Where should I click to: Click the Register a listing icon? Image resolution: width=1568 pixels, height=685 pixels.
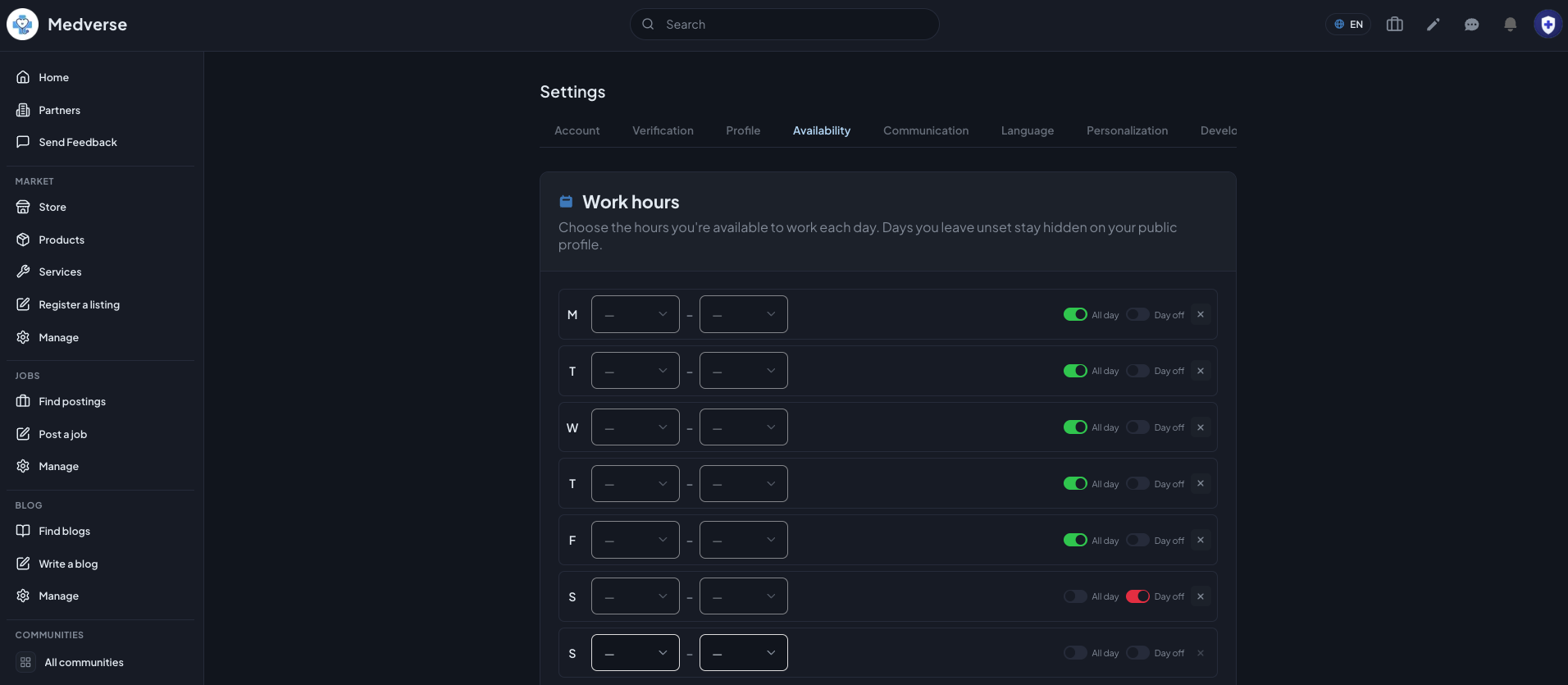click(23, 304)
